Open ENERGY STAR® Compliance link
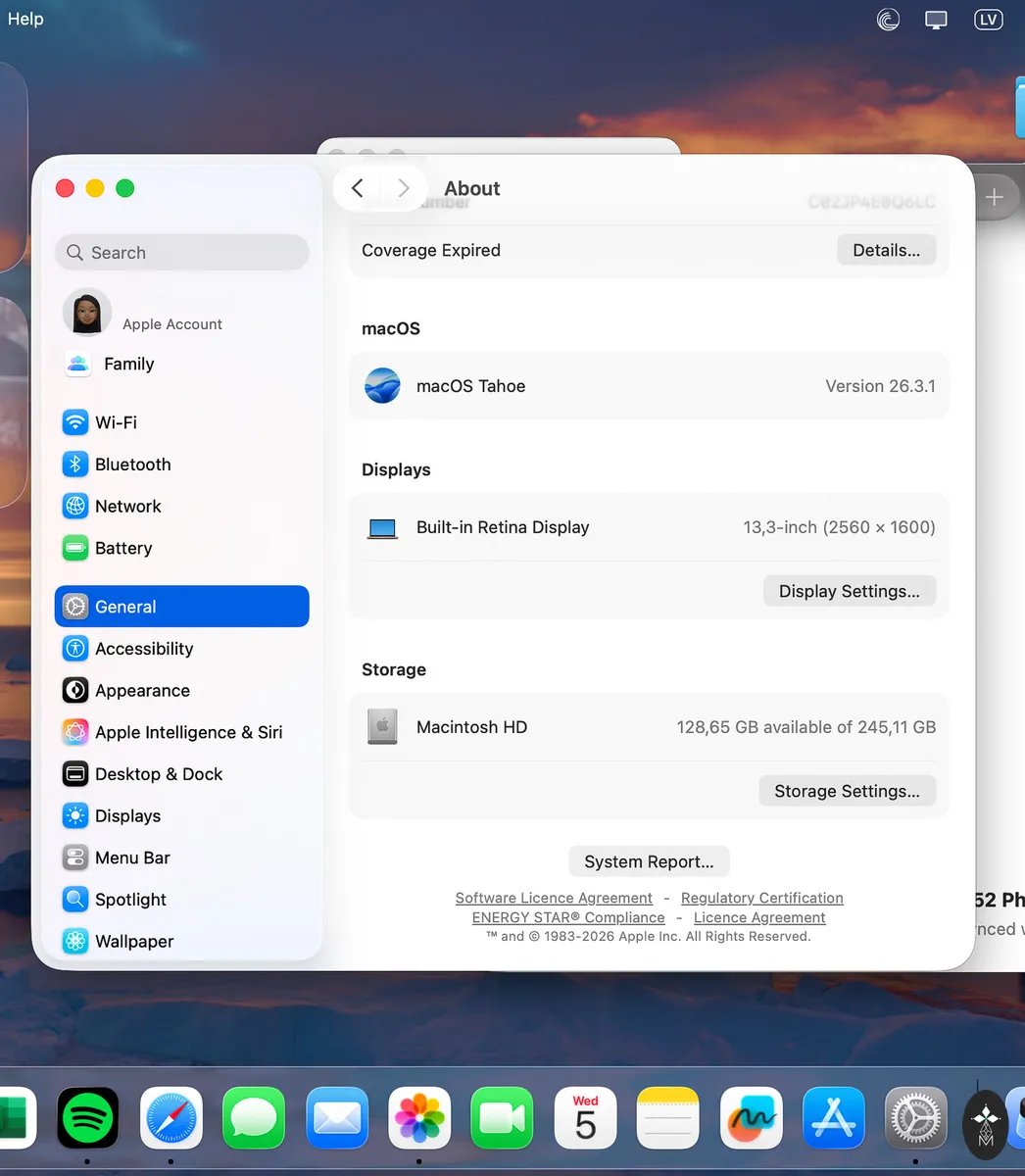The image size is (1025, 1176). (568, 917)
